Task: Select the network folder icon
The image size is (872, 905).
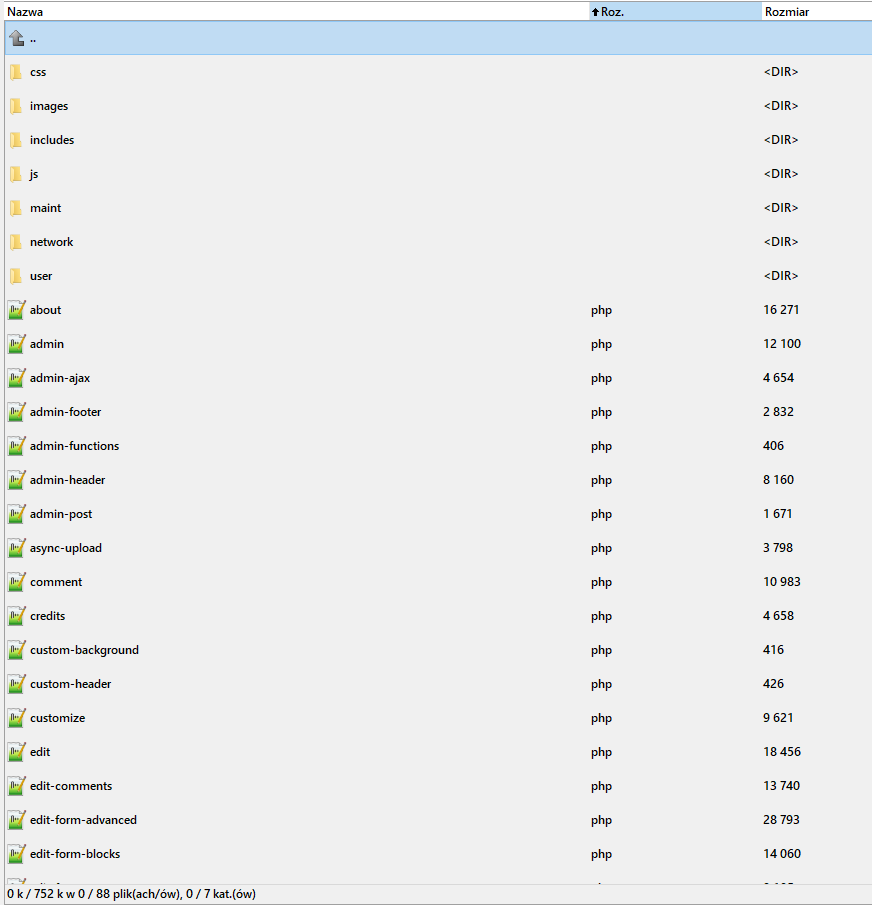Action: tap(16, 242)
